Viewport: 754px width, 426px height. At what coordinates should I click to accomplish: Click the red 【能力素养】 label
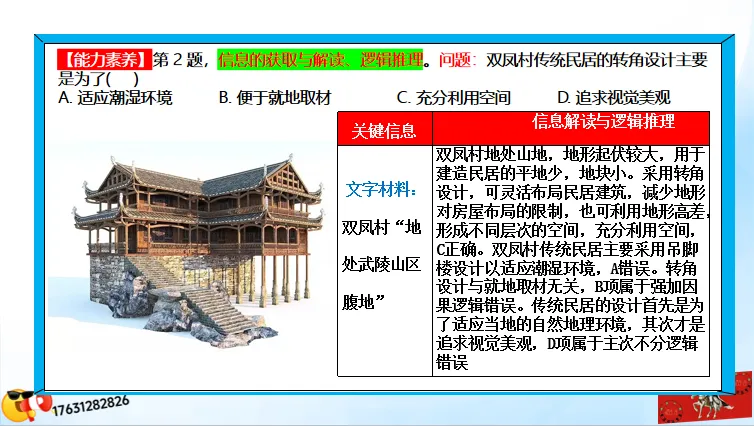pos(104,60)
